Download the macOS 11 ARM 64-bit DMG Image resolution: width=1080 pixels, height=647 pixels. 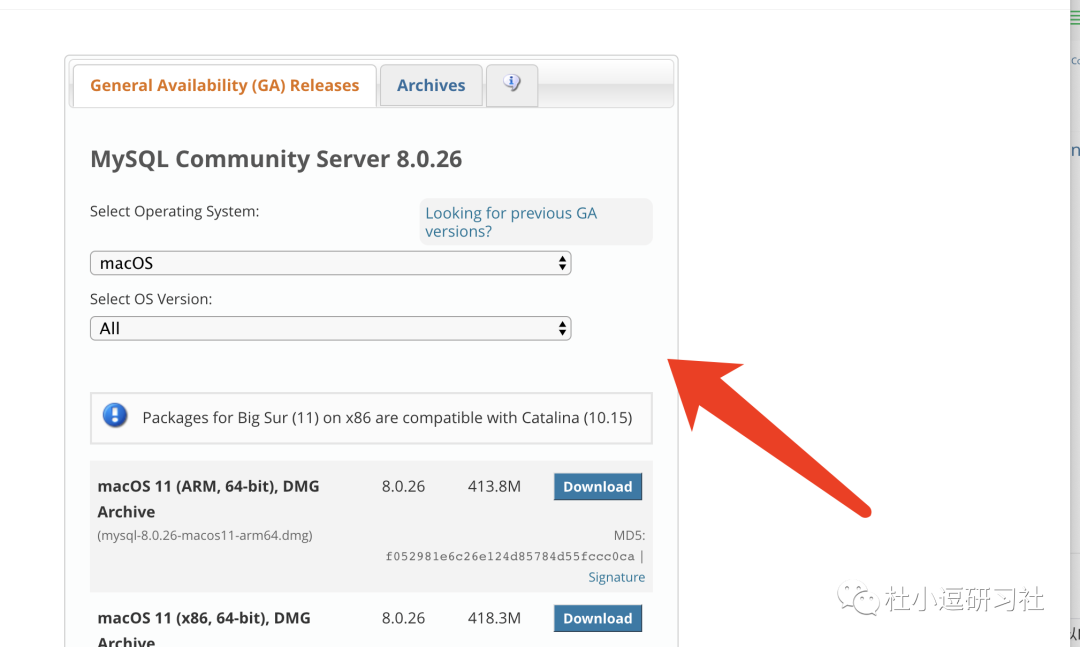click(x=598, y=486)
